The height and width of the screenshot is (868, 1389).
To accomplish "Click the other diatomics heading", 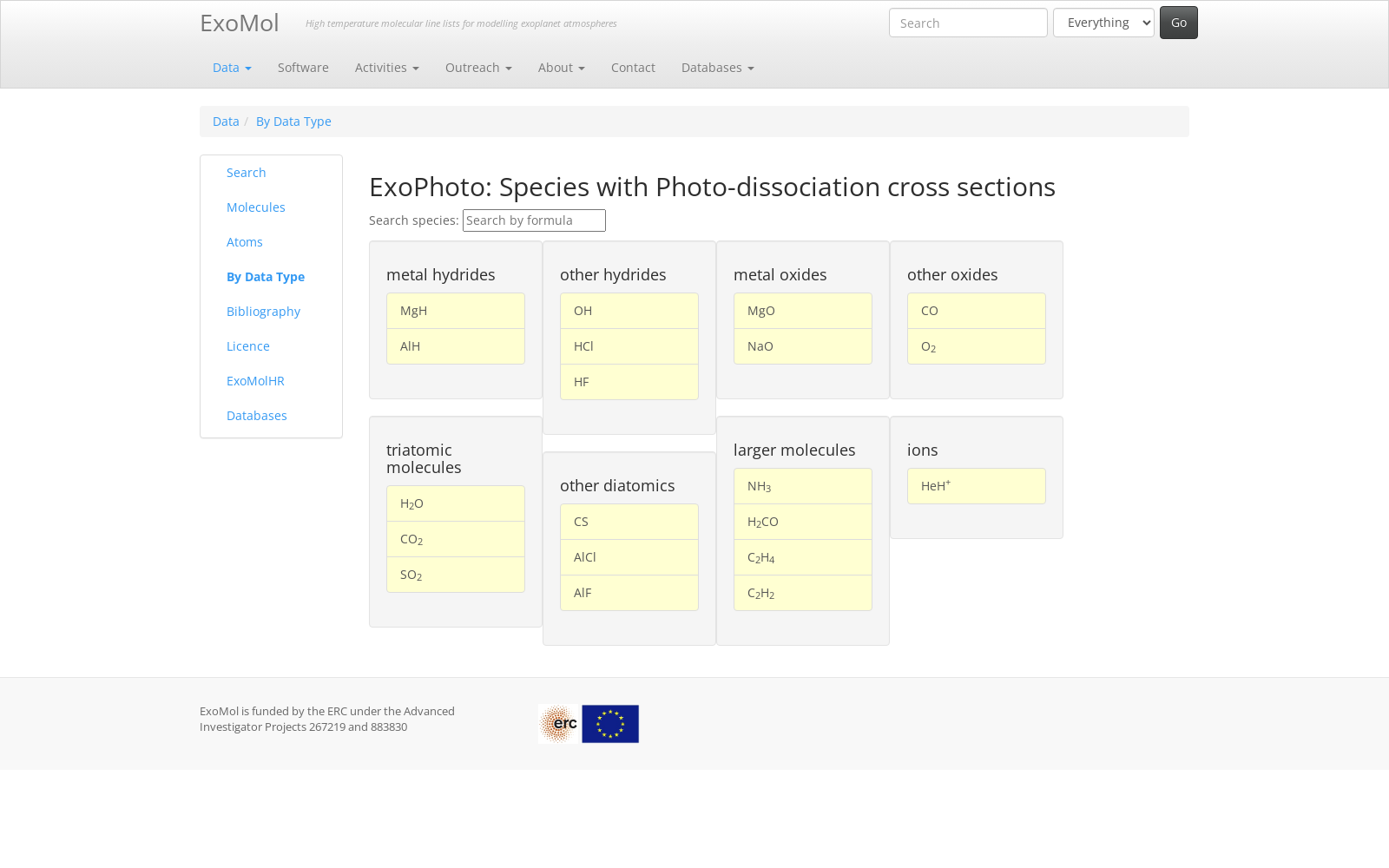I will click(617, 486).
